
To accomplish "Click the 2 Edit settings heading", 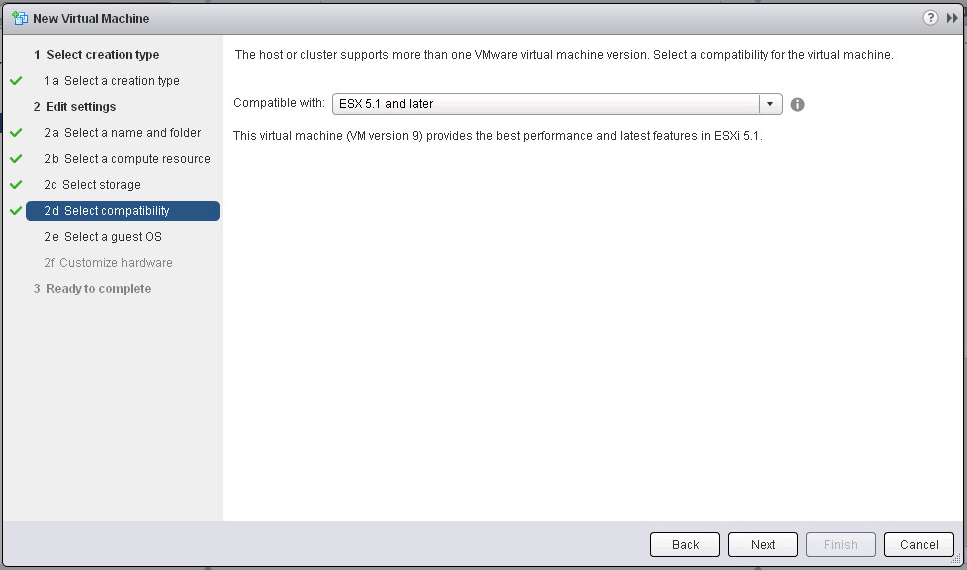I will 75,107.
